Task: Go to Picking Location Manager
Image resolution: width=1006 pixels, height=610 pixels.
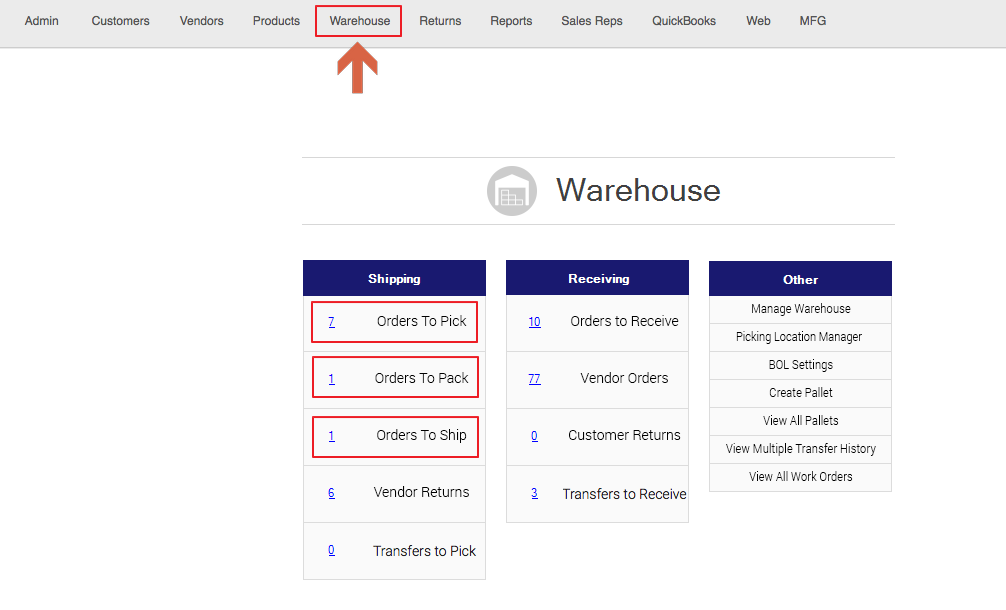Action: 798,337
